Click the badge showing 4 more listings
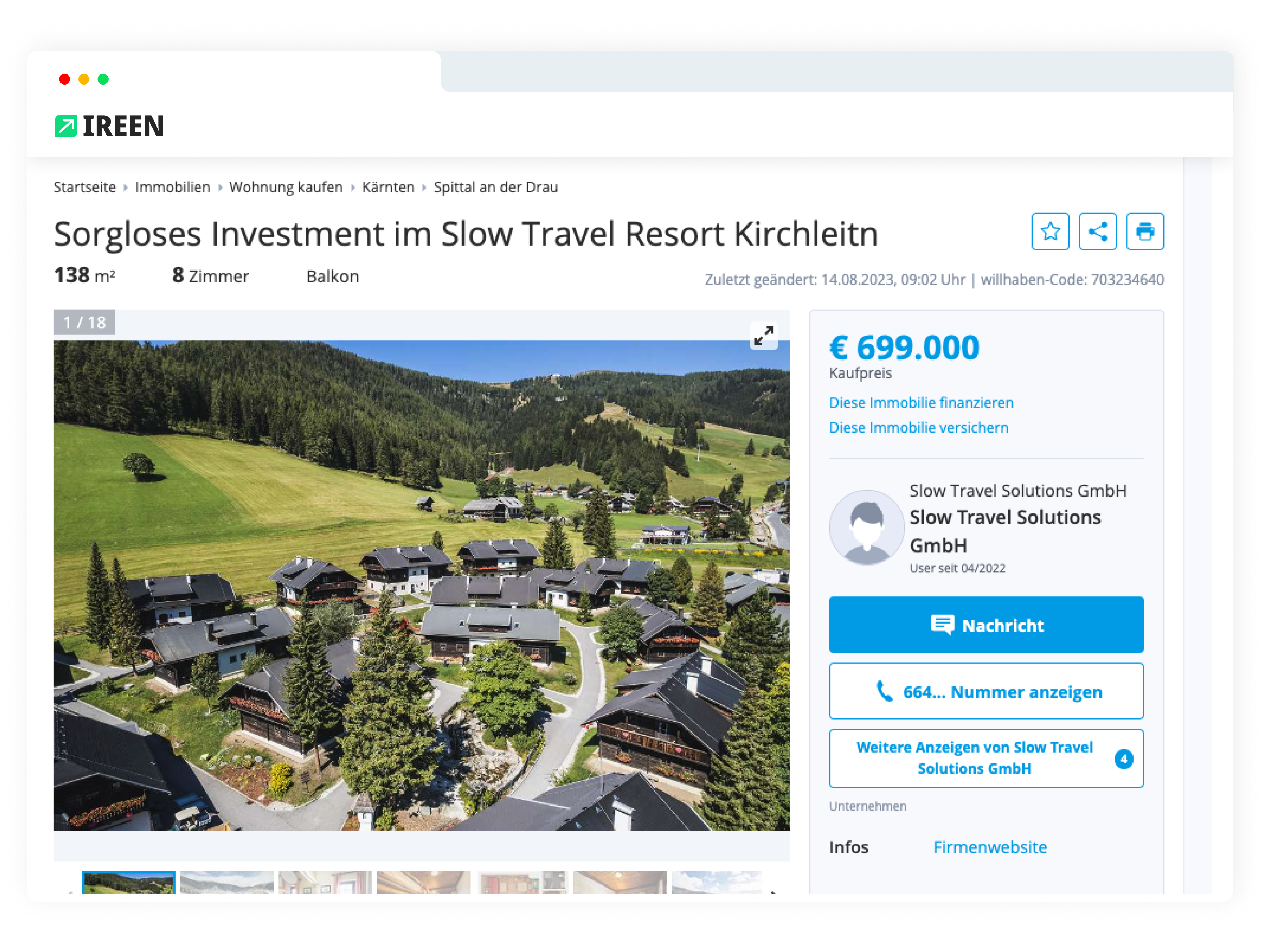Image resolution: width=1262 pixels, height=952 pixels. point(1123,758)
